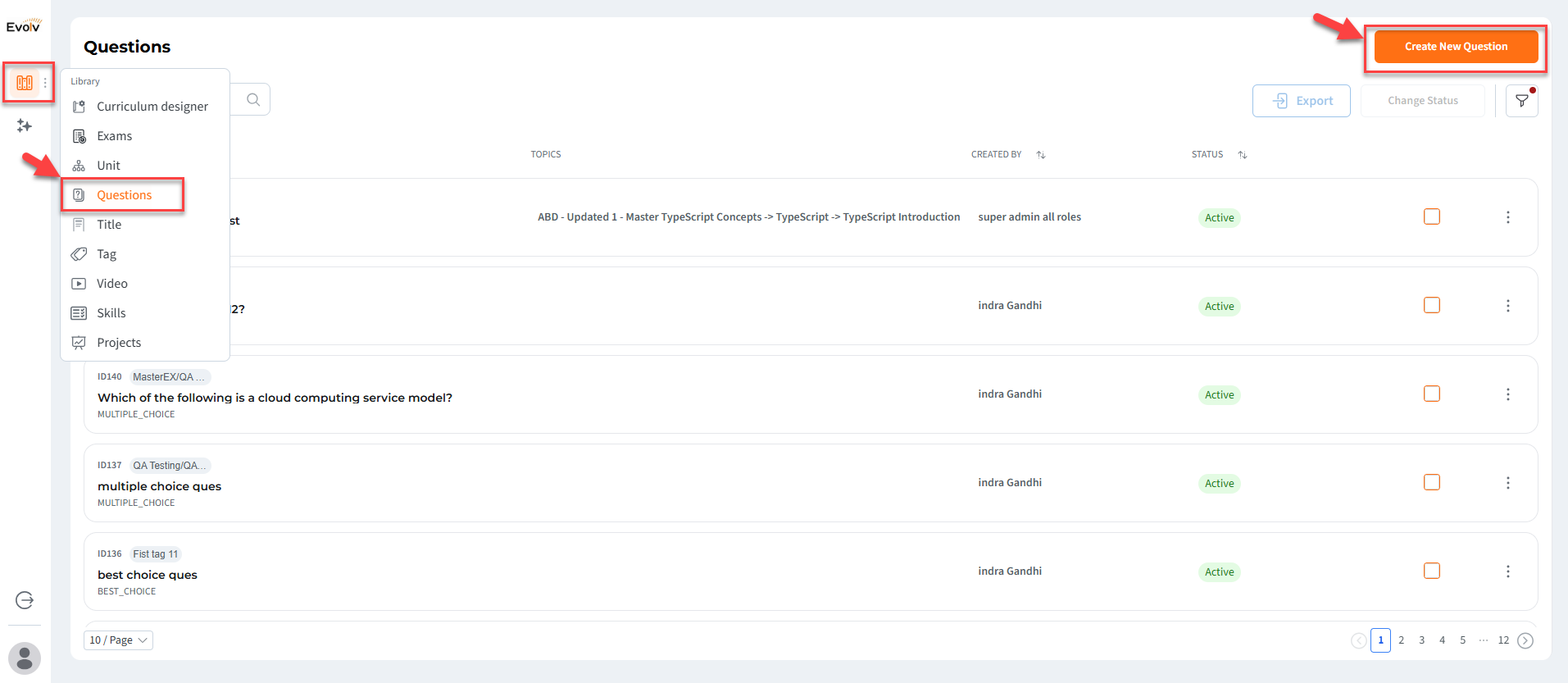Click the search magnifier icon
The width and height of the screenshot is (1568, 683).
[x=253, y=100]
